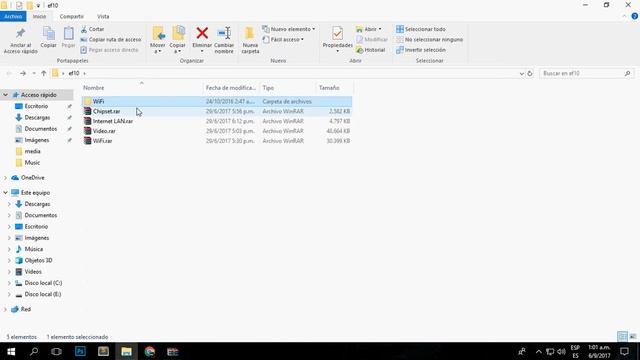Open the explorer help icon

(x=635, y=16)
